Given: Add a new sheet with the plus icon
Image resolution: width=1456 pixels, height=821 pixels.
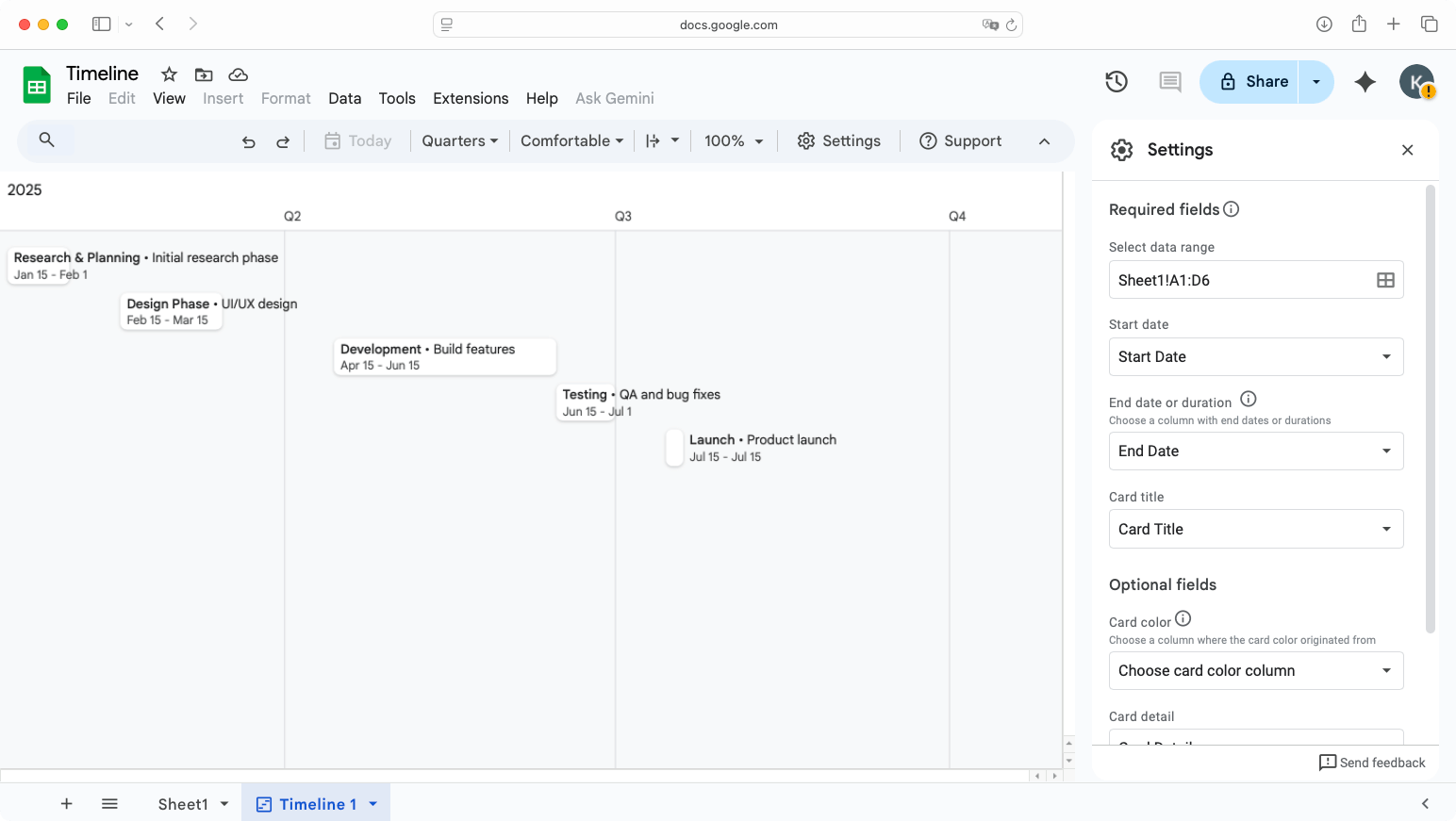Looking at the screenshot, I should pos(66,803).
